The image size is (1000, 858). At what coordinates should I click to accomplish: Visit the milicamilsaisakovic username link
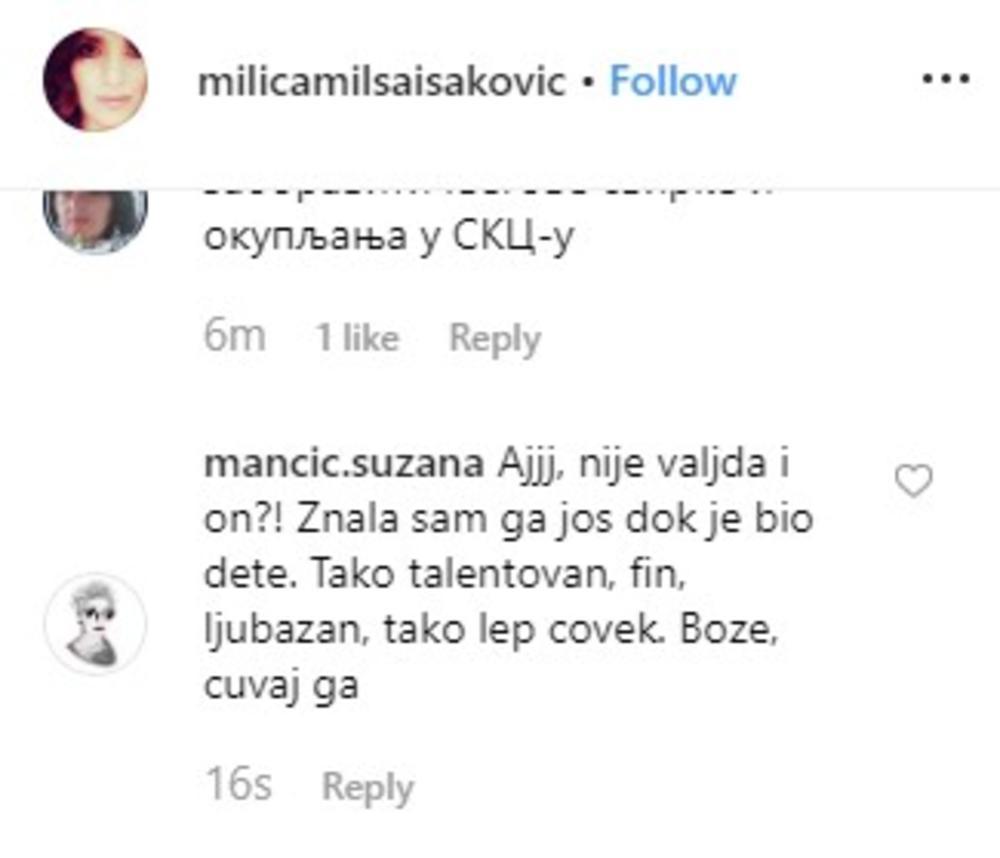[x=381, y=82]
